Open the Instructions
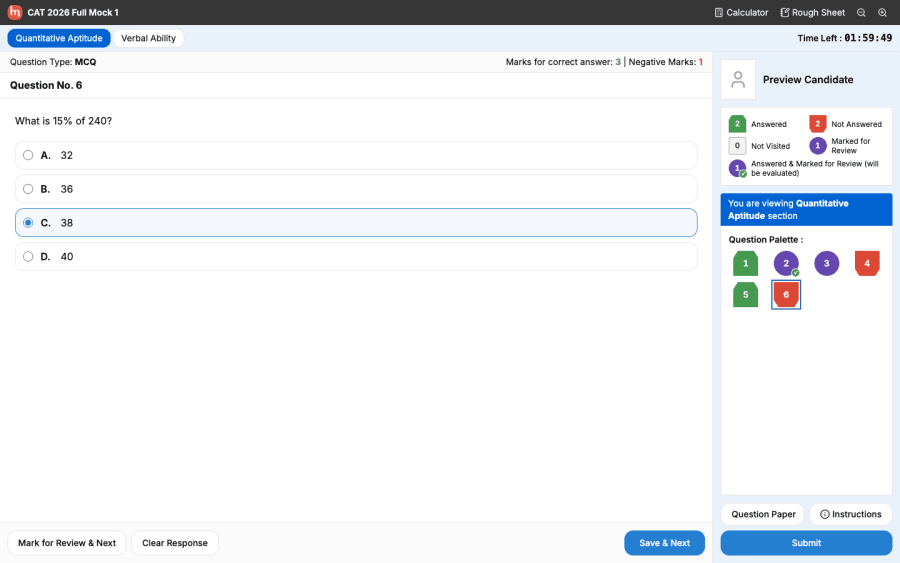This screenshot has width=900, height=563. pos(851,514)
